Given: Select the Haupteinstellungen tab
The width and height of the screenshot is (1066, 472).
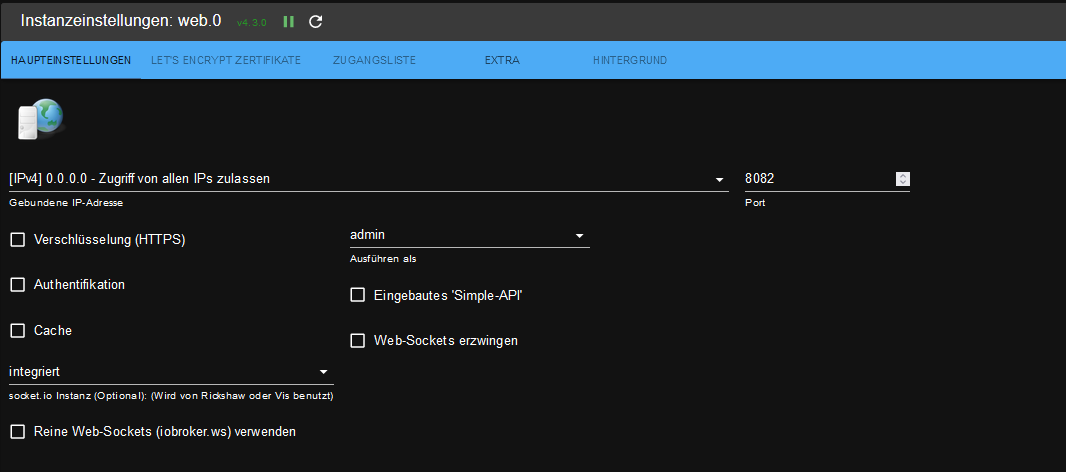Looking at the screenshot, I should click(x=71, y=60).
